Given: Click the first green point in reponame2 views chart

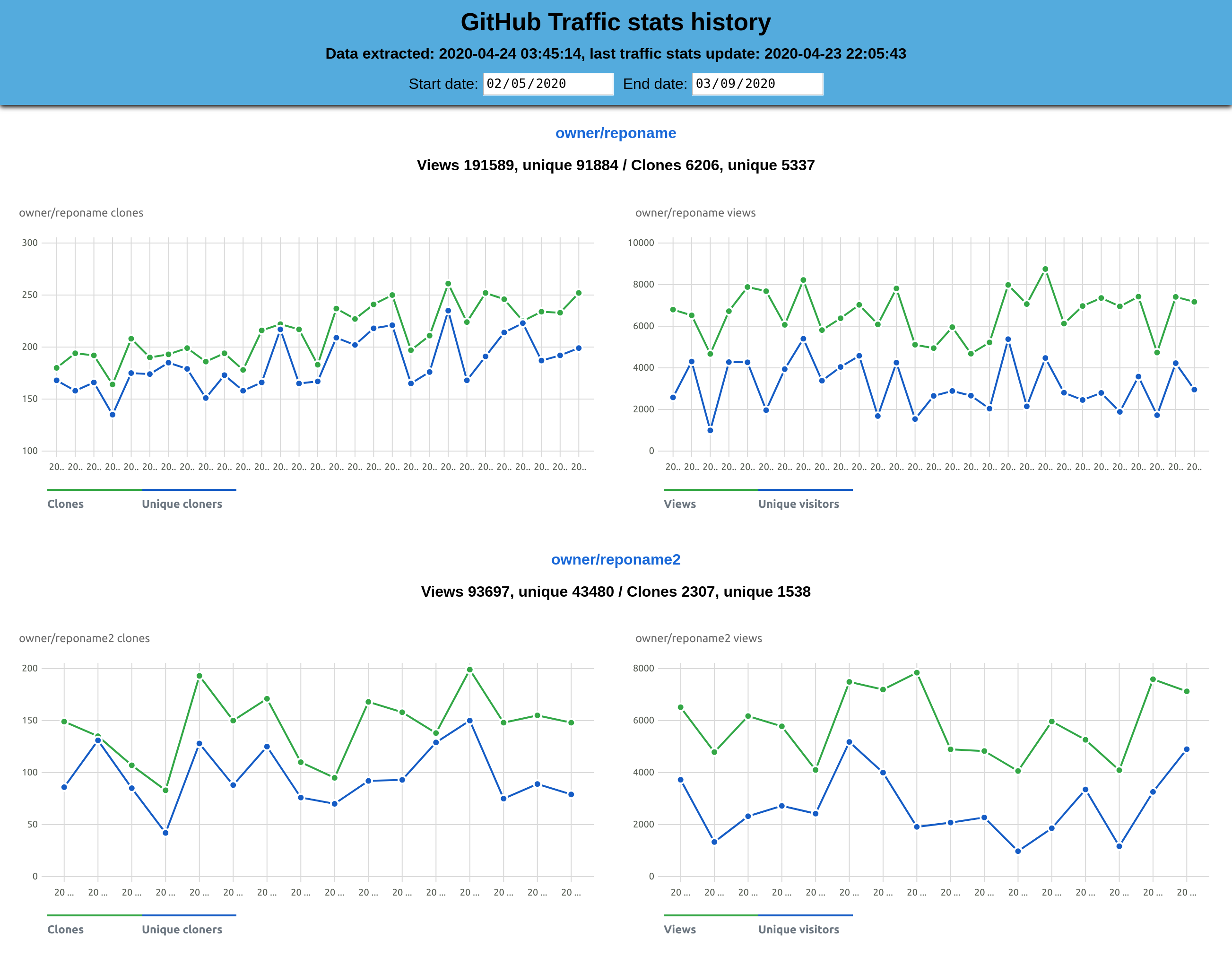Looking at the screenshot, I should pos(680,707).
